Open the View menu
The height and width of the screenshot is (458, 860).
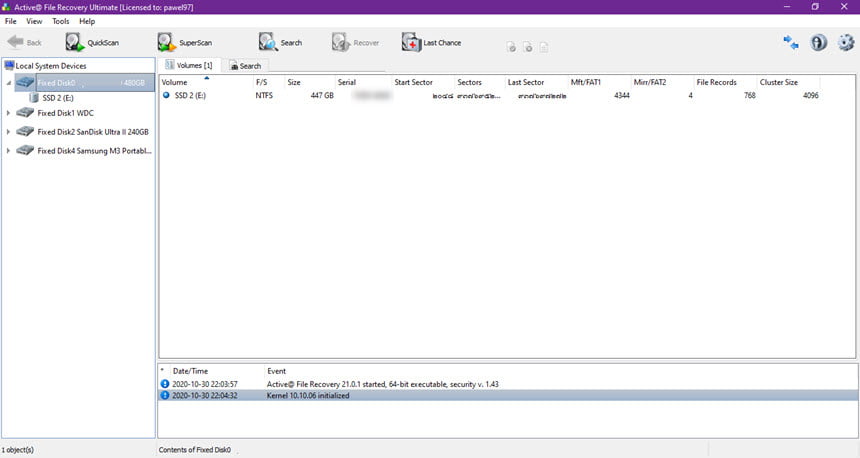coord(34,21)
